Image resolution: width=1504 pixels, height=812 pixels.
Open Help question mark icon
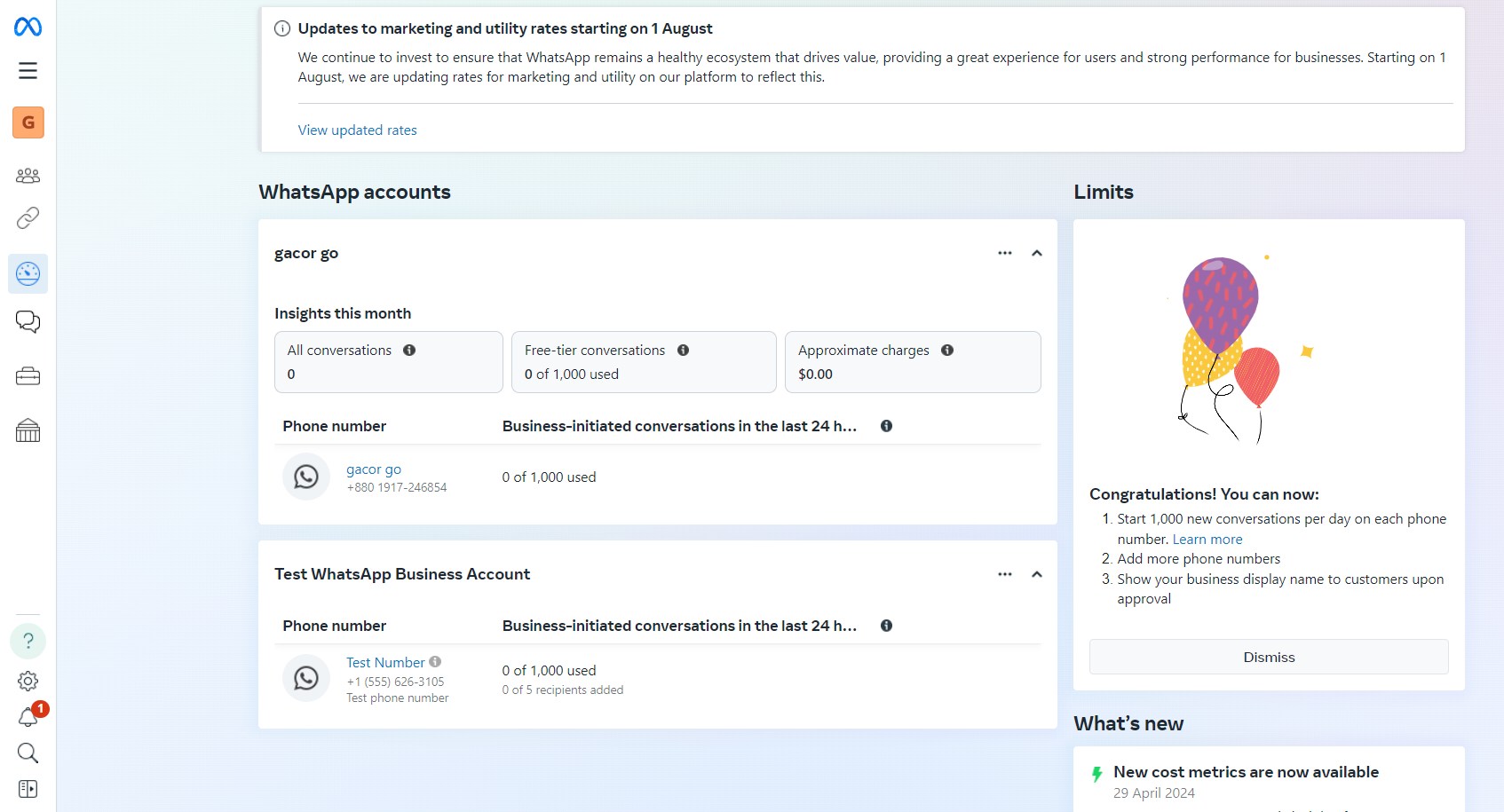28,641
